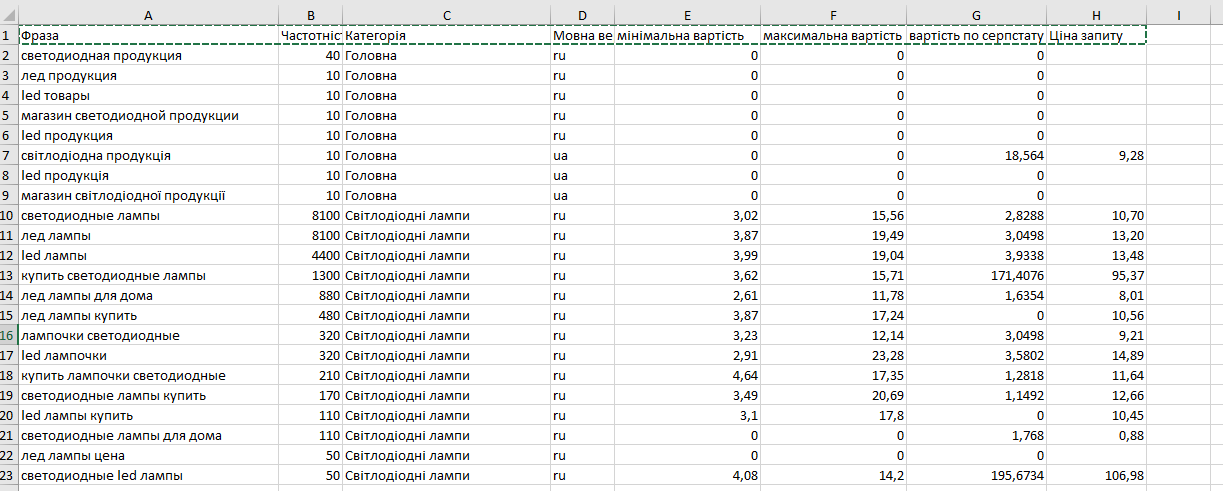Select cell 'лед лампы цена'
Screen dimensions: 1223x491
(x=148, y=456)
